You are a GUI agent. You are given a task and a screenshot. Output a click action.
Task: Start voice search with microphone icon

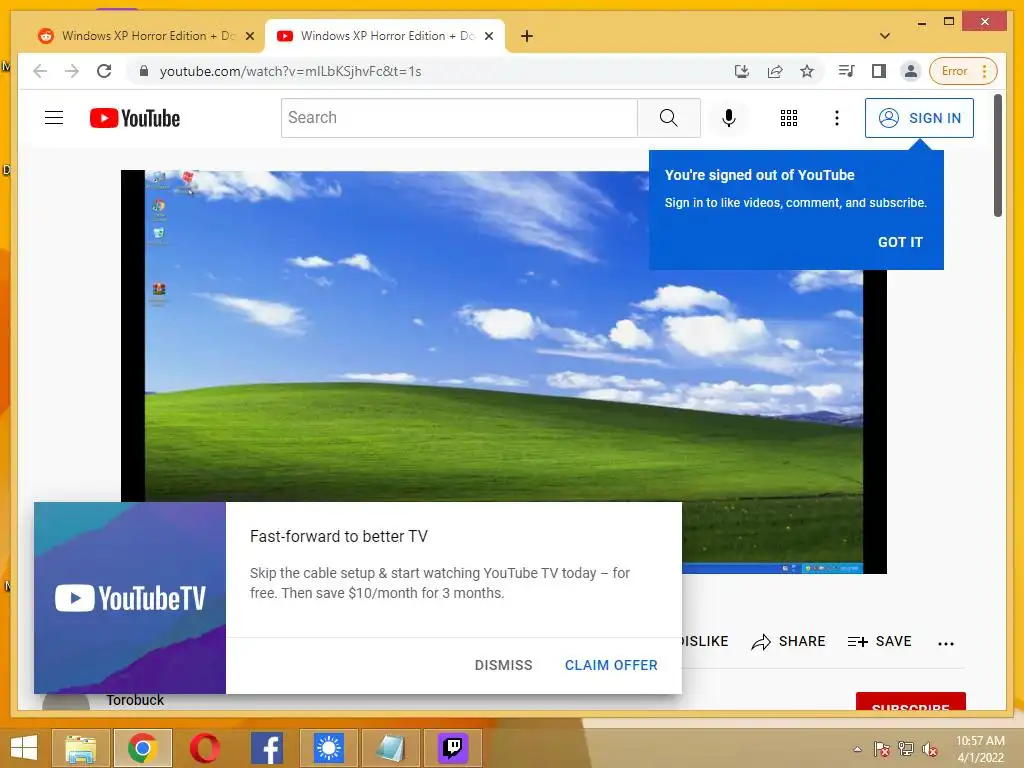729,118
